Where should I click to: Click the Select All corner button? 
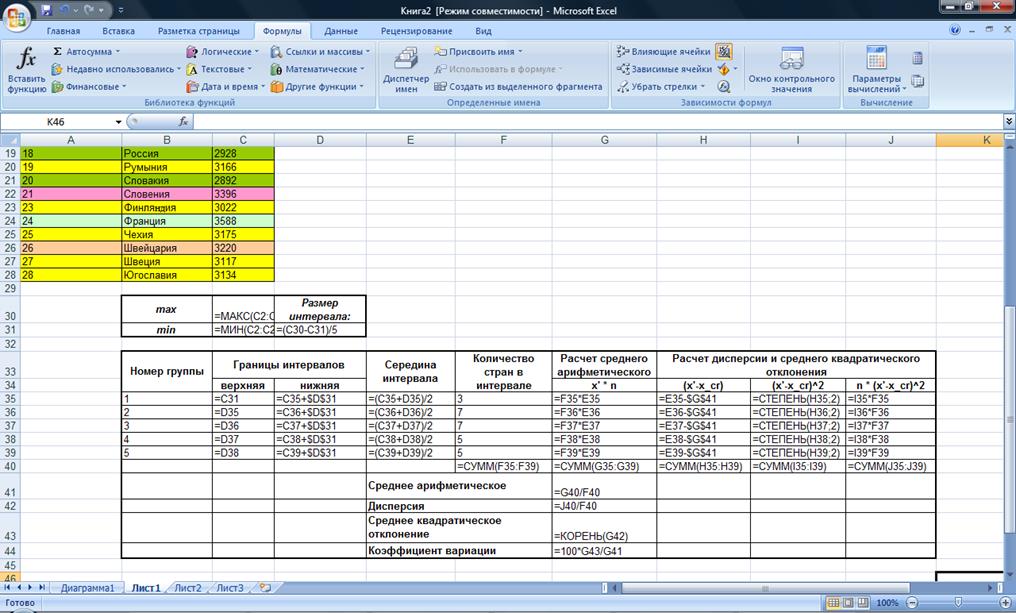pos(10,139)
